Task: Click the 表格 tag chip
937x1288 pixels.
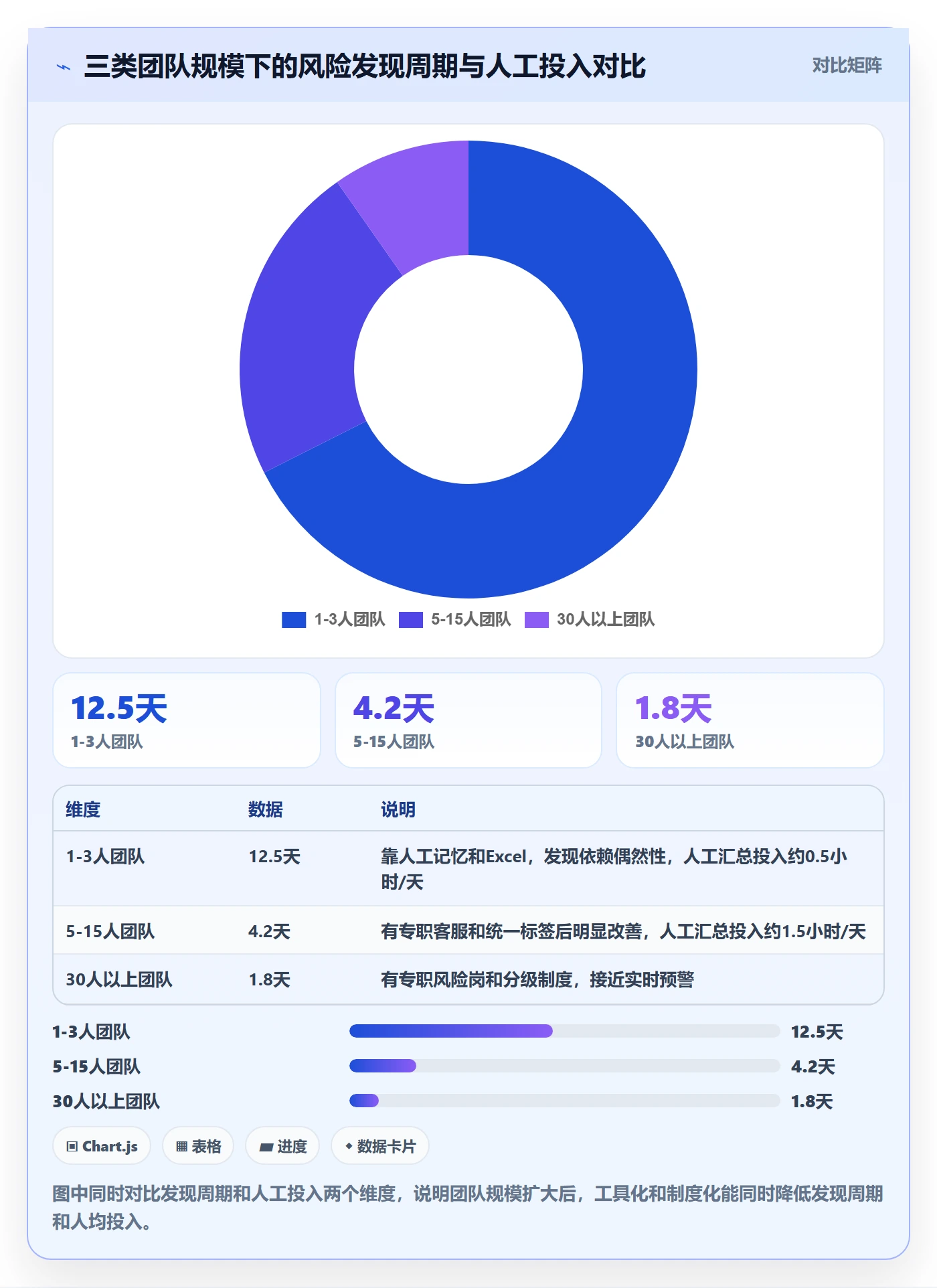Action: (x=198, y=1146)
